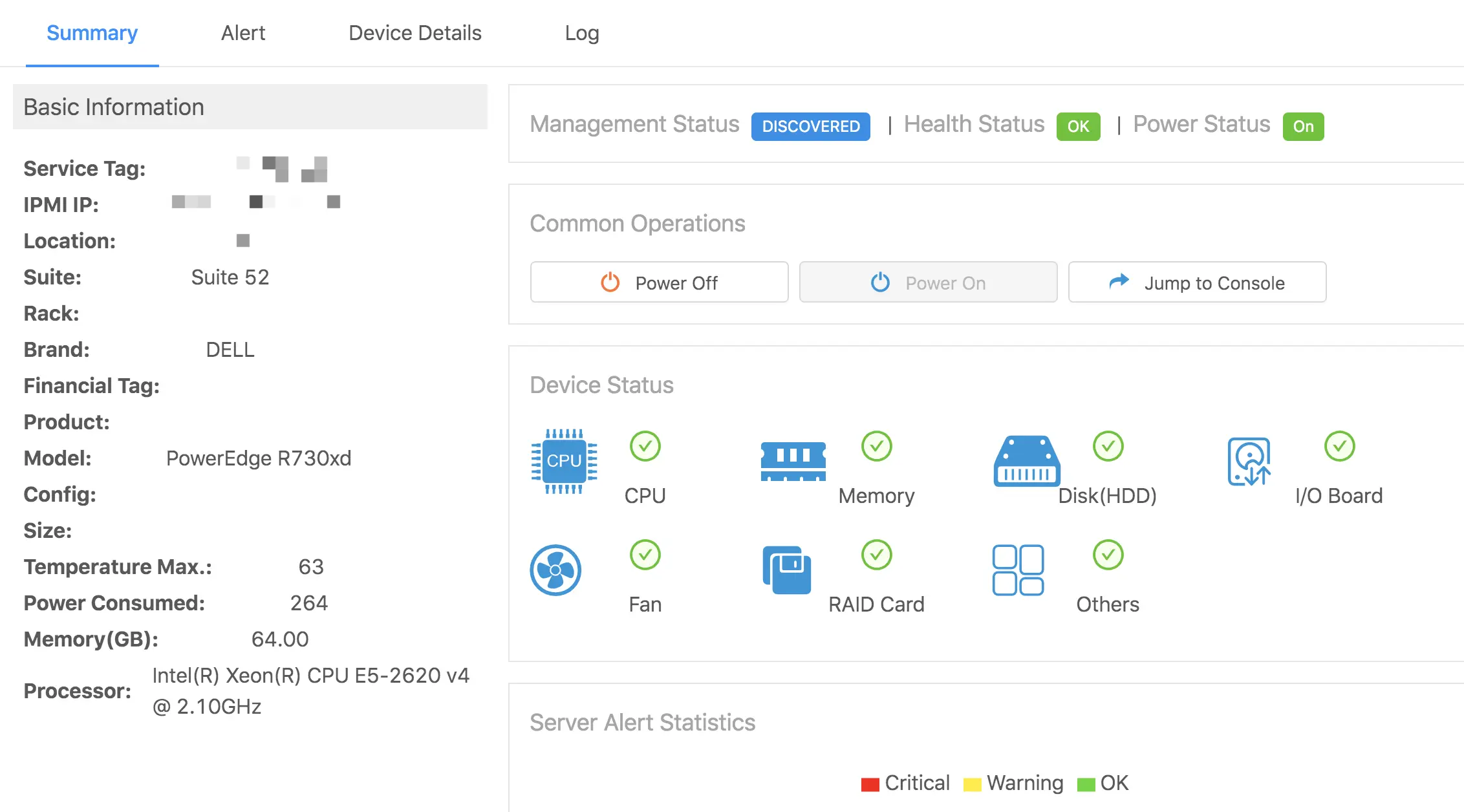Click the I/O Board icon
The image size is (1464, 812).
[x=1249, y=462]
